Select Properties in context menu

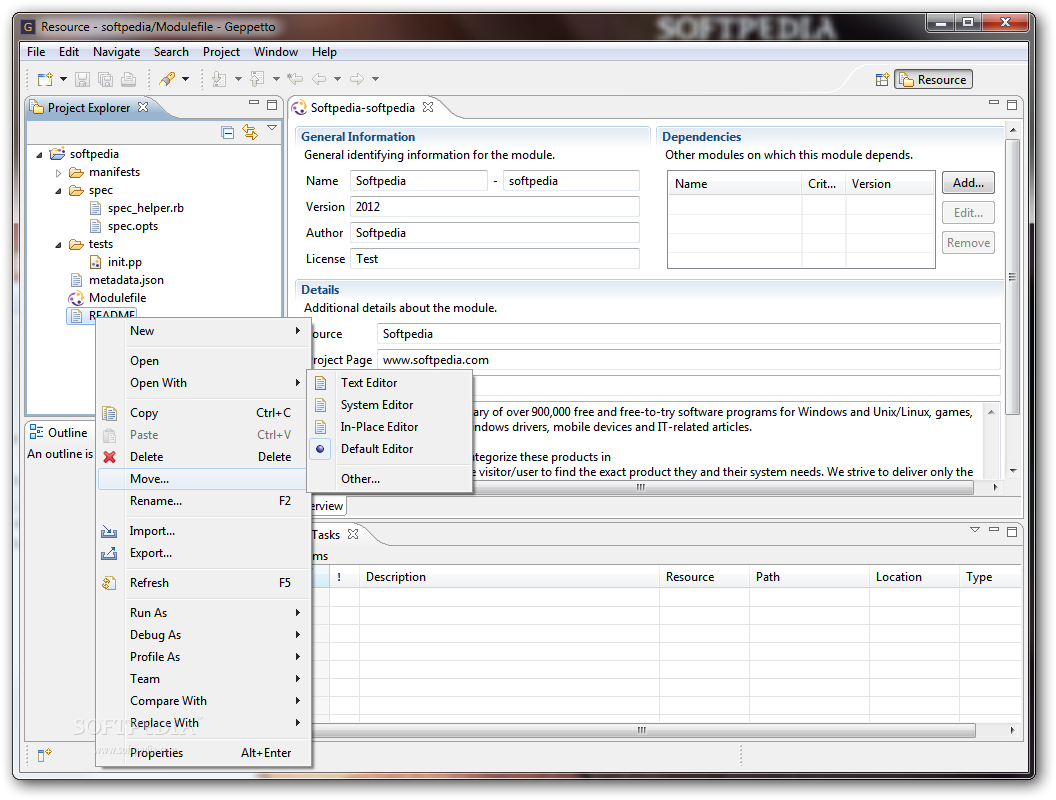click(203, 754)
